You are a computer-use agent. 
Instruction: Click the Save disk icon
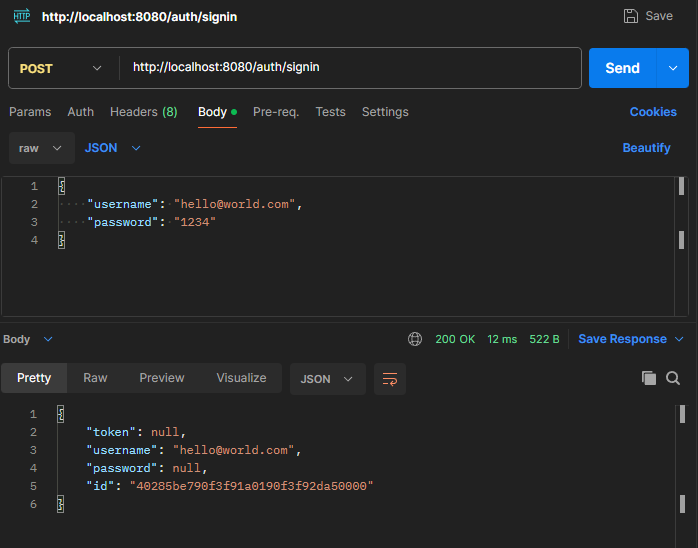(x=631, y=16)
